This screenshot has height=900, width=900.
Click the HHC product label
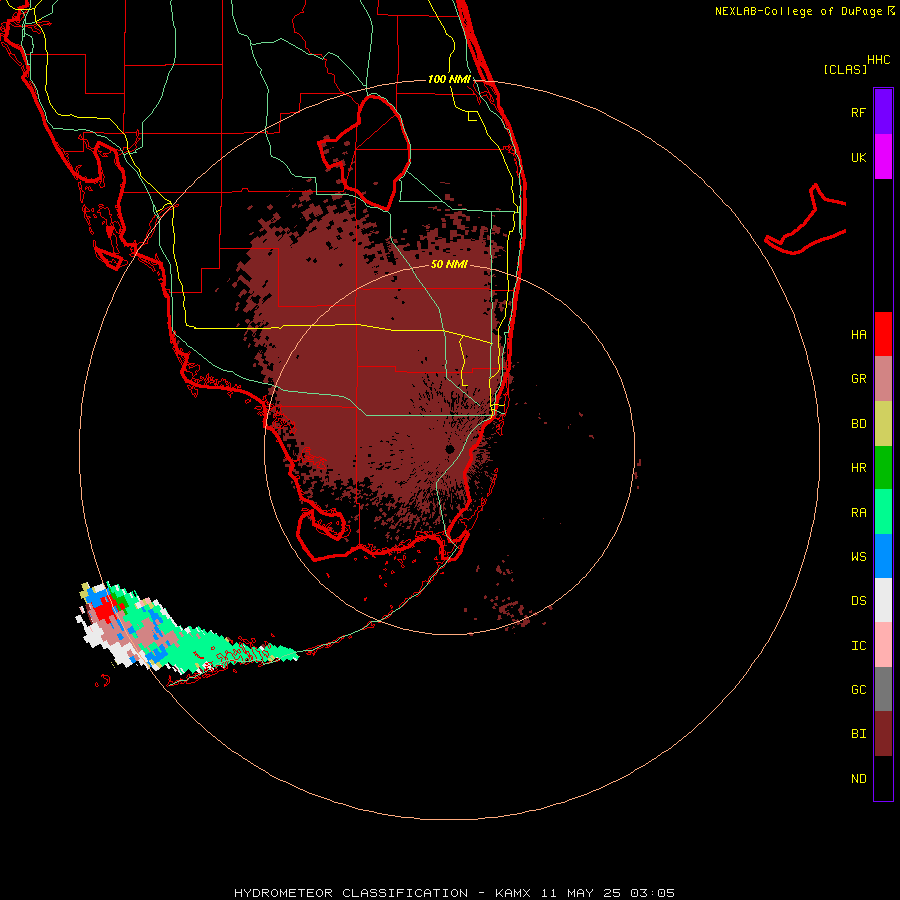tap(878, 60)
